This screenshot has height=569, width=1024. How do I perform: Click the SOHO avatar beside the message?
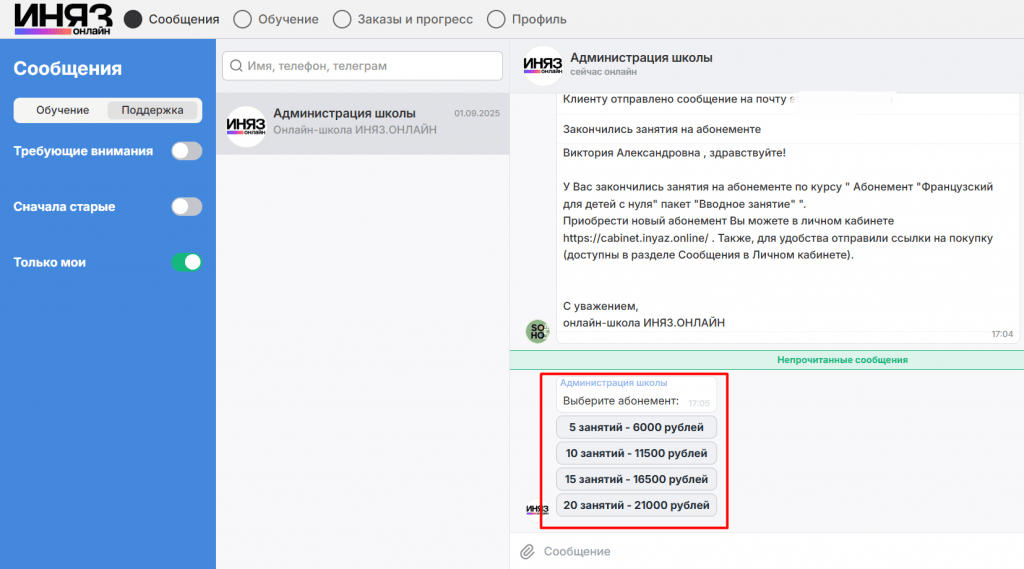(x=538, y=331)
